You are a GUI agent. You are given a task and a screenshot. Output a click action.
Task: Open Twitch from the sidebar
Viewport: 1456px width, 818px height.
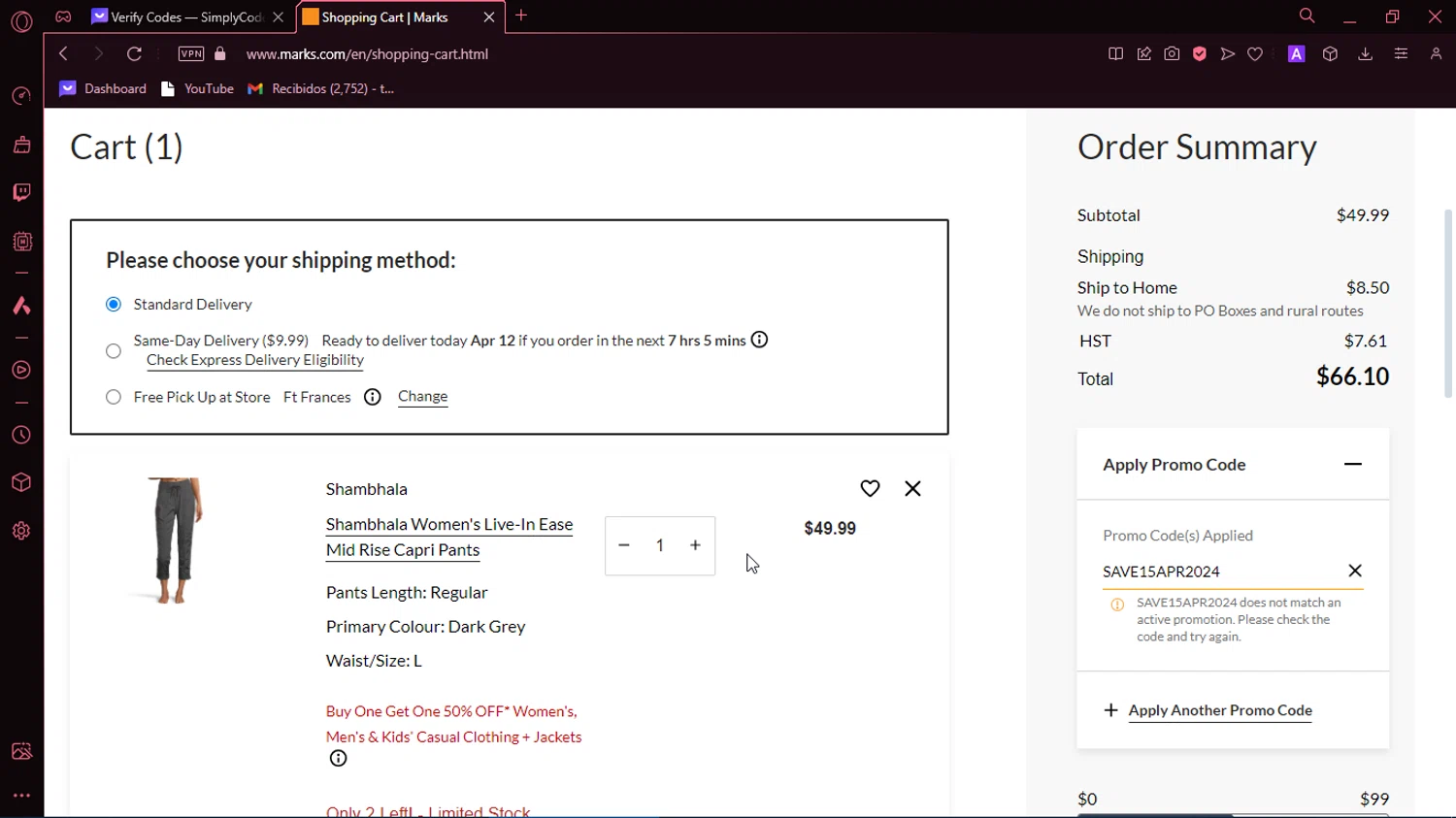(x=21, y=192)
